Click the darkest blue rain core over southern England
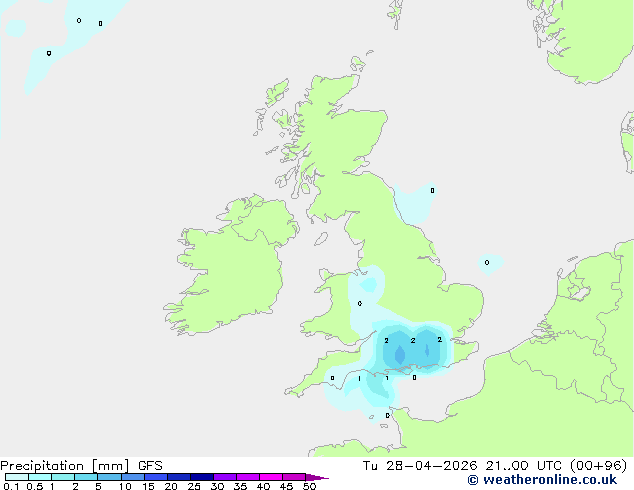This screenshot has width=634, height=490. pyautogui.click(x=400, y=355)
